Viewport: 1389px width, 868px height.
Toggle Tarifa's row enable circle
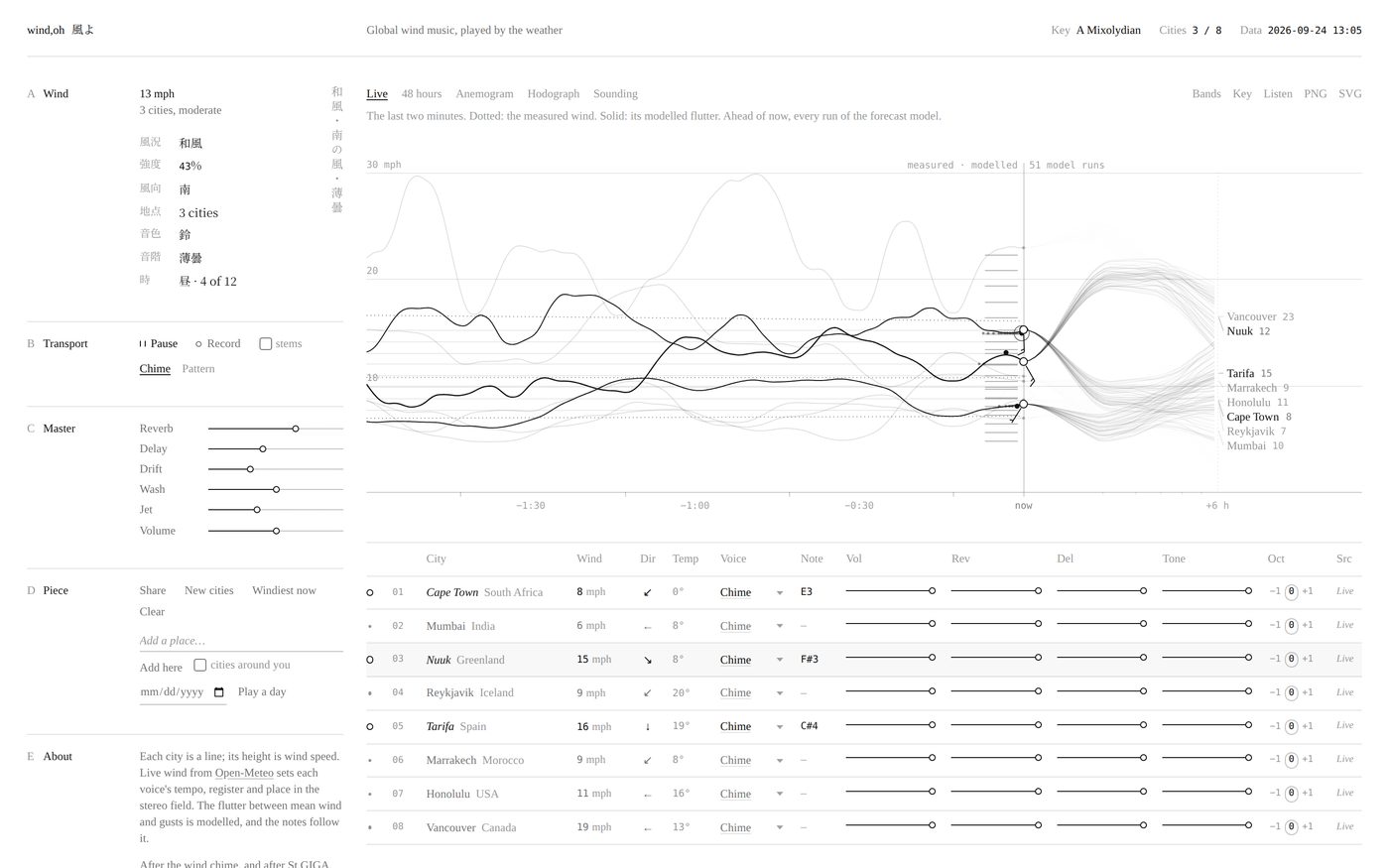point(370,726)
